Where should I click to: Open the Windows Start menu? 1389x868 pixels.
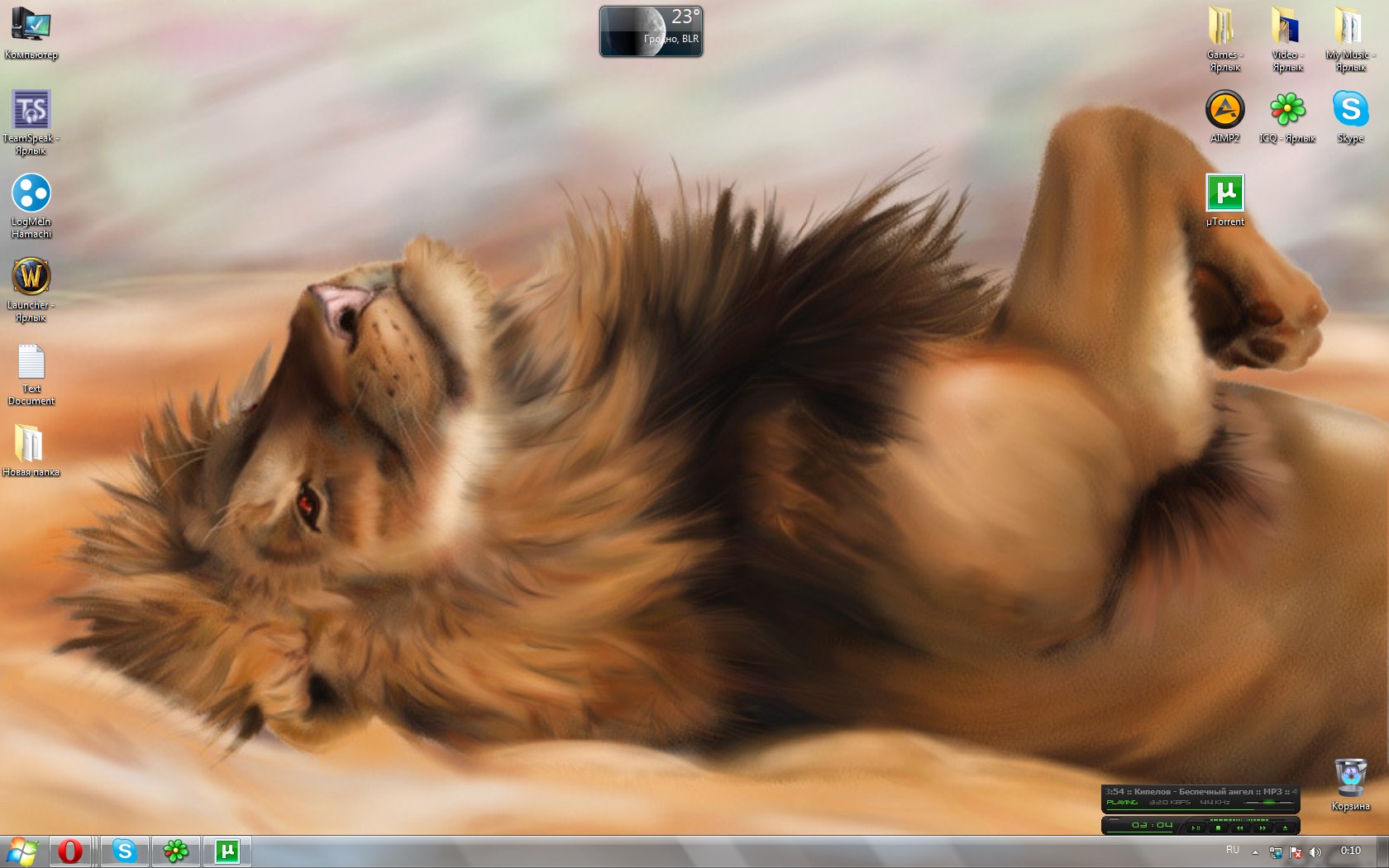[x=22, y=851]
